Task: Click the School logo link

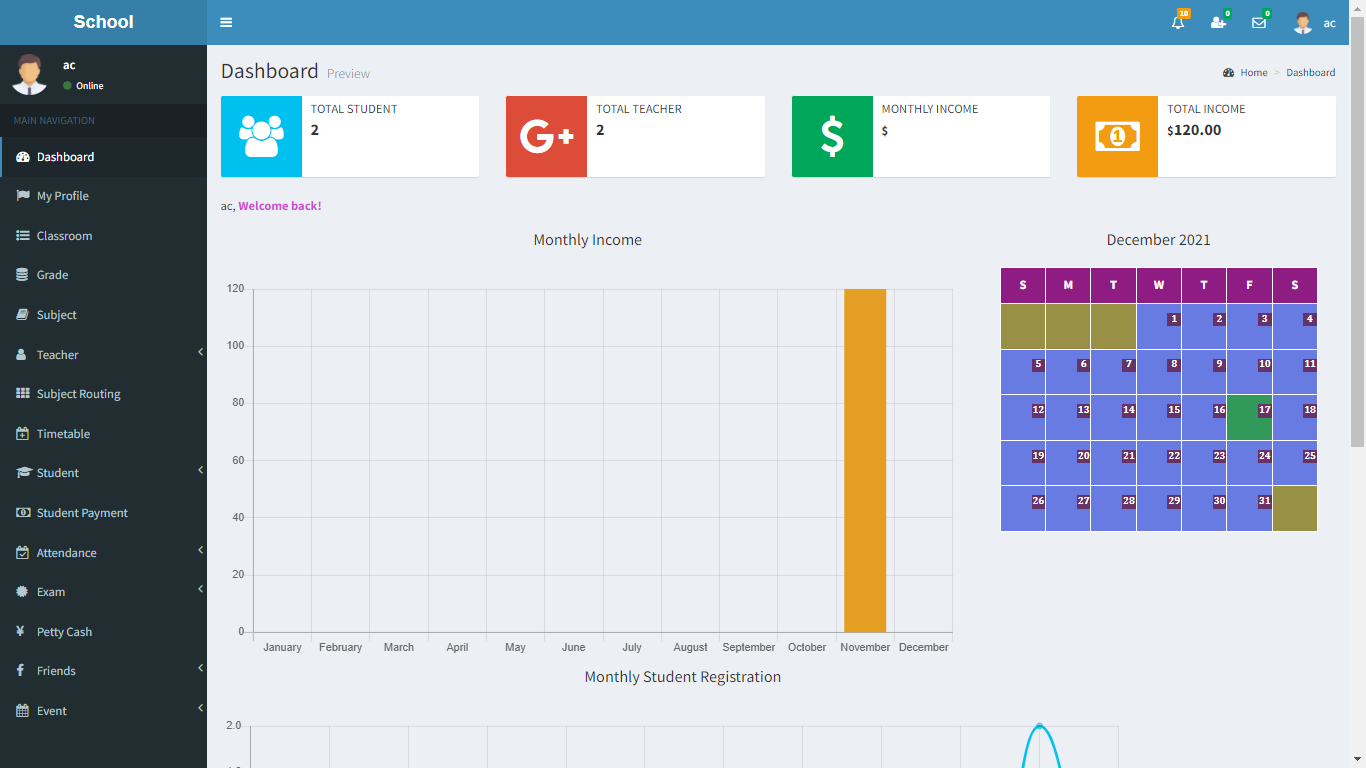Action: pyautogui.click(x=103, y=22)
